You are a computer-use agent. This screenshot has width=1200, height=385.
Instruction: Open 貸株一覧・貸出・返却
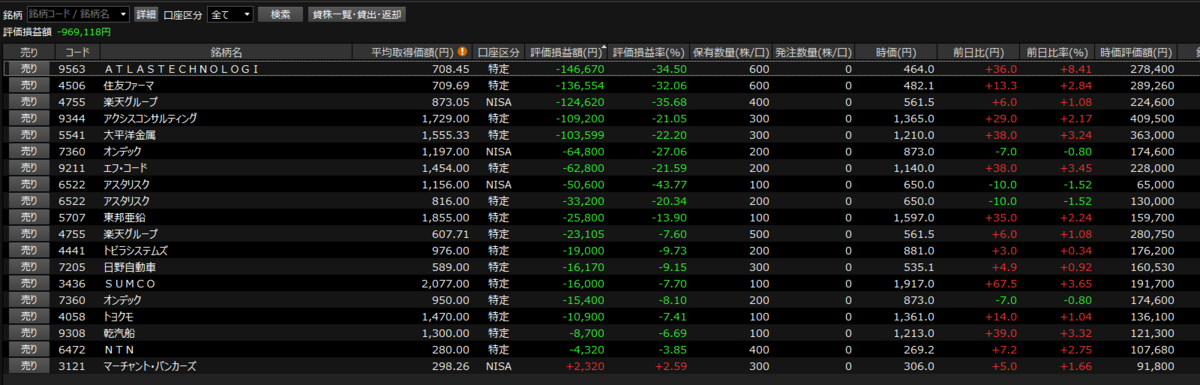tap(357, 15)
